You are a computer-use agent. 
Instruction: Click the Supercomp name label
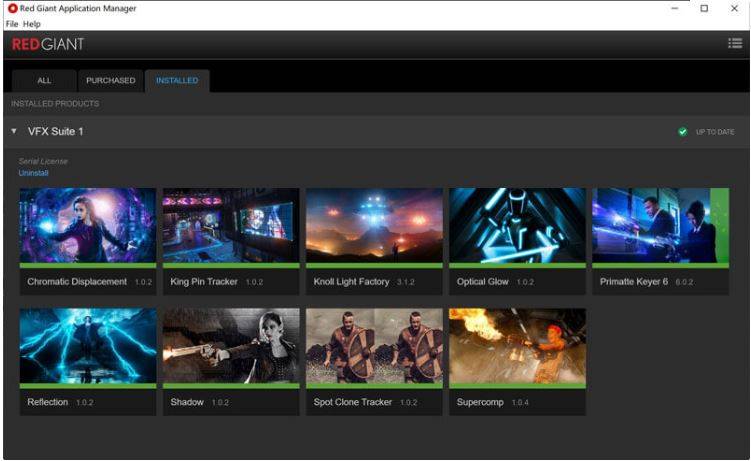click(480, 402)
